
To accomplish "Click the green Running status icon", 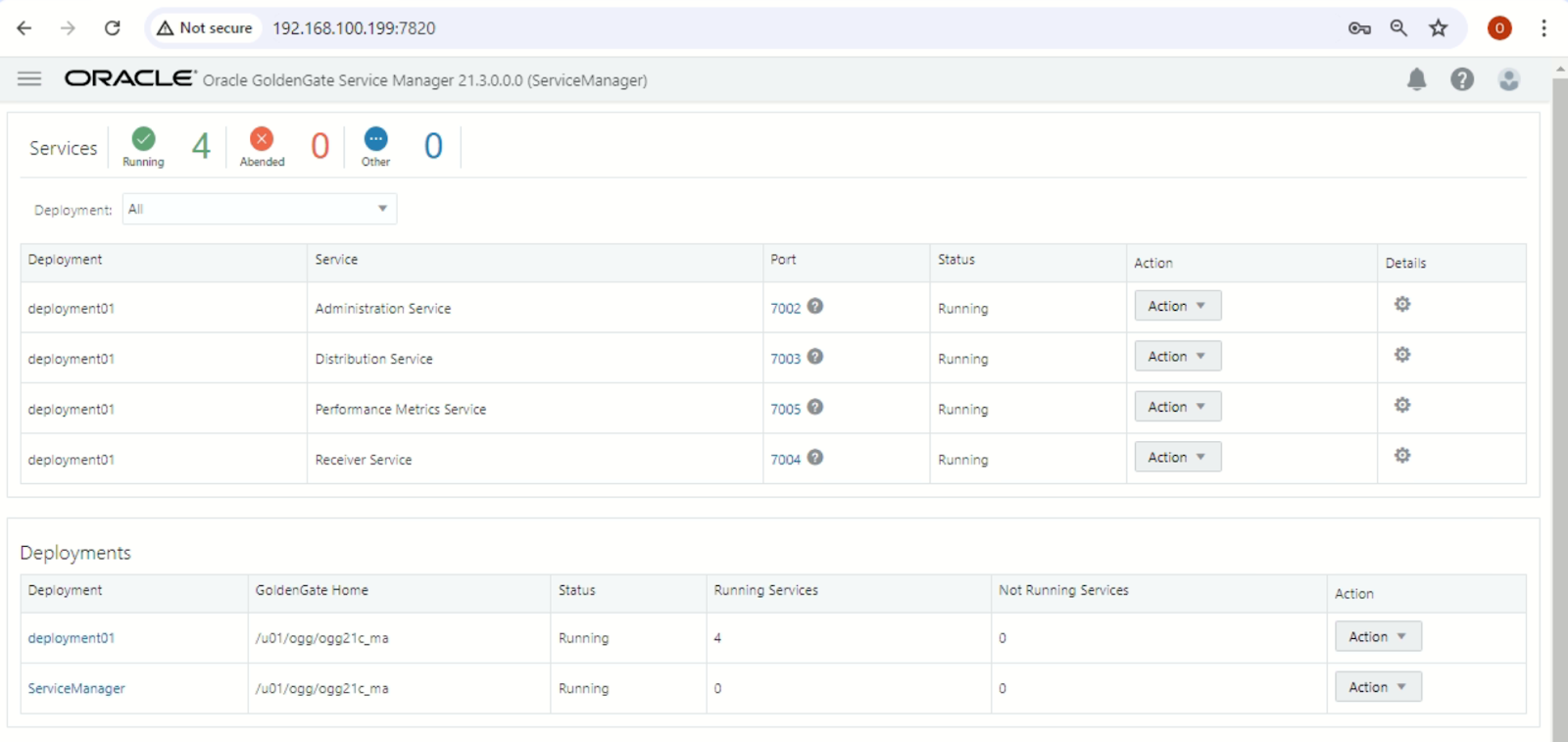I will [144, 138].
